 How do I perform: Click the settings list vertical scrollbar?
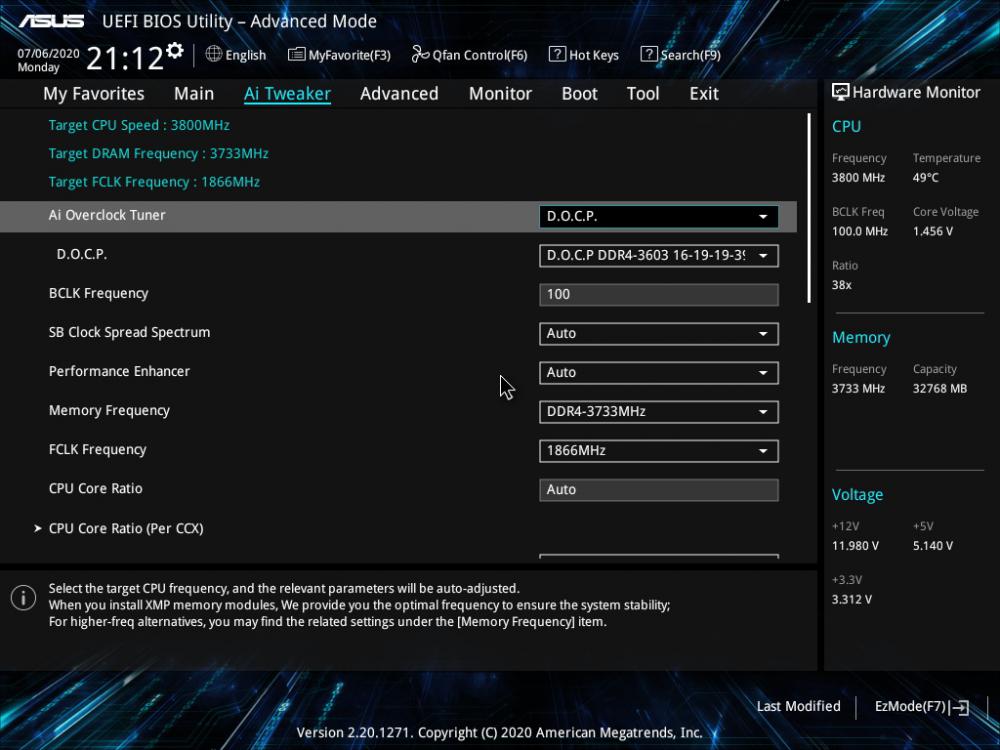tap(809, 209)
